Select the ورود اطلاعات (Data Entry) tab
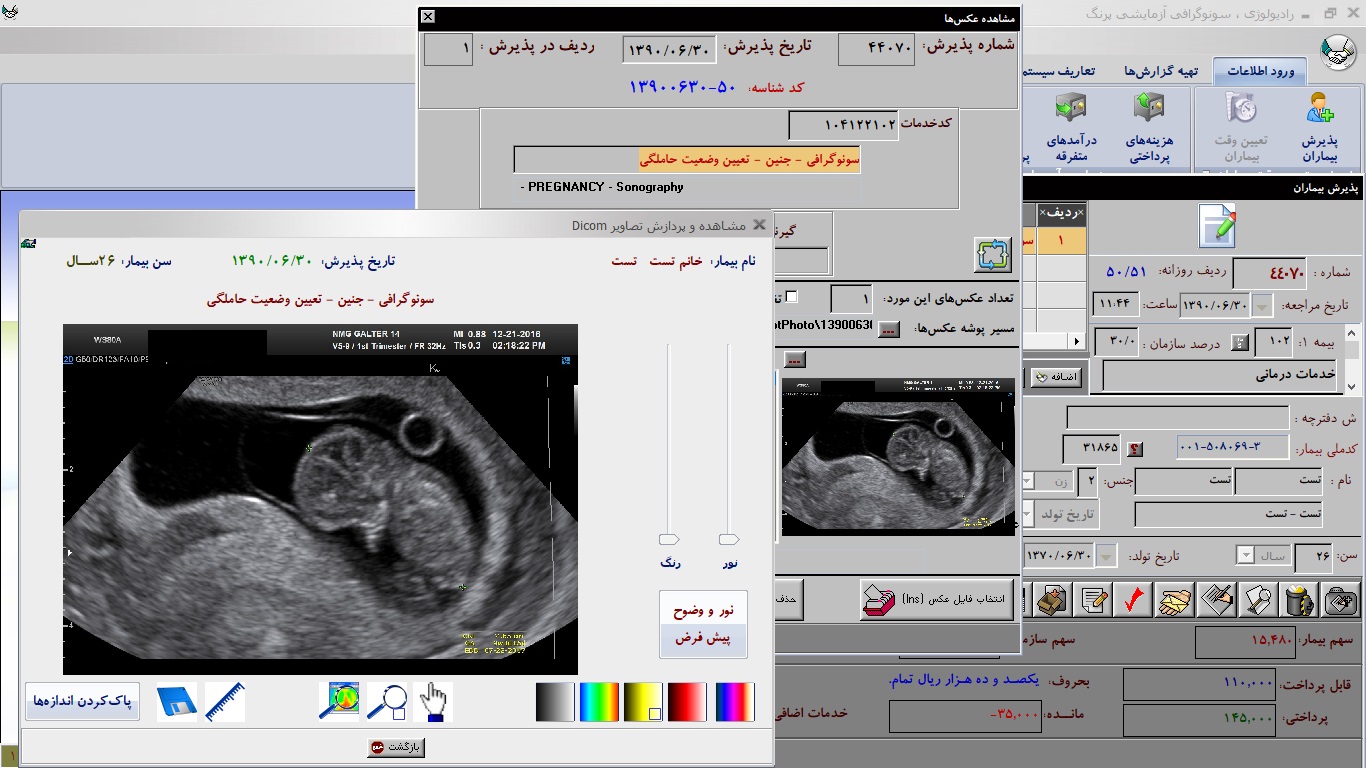This screenshot has height=768, width=1366. pyautogui.click(x=1260, y=72)
